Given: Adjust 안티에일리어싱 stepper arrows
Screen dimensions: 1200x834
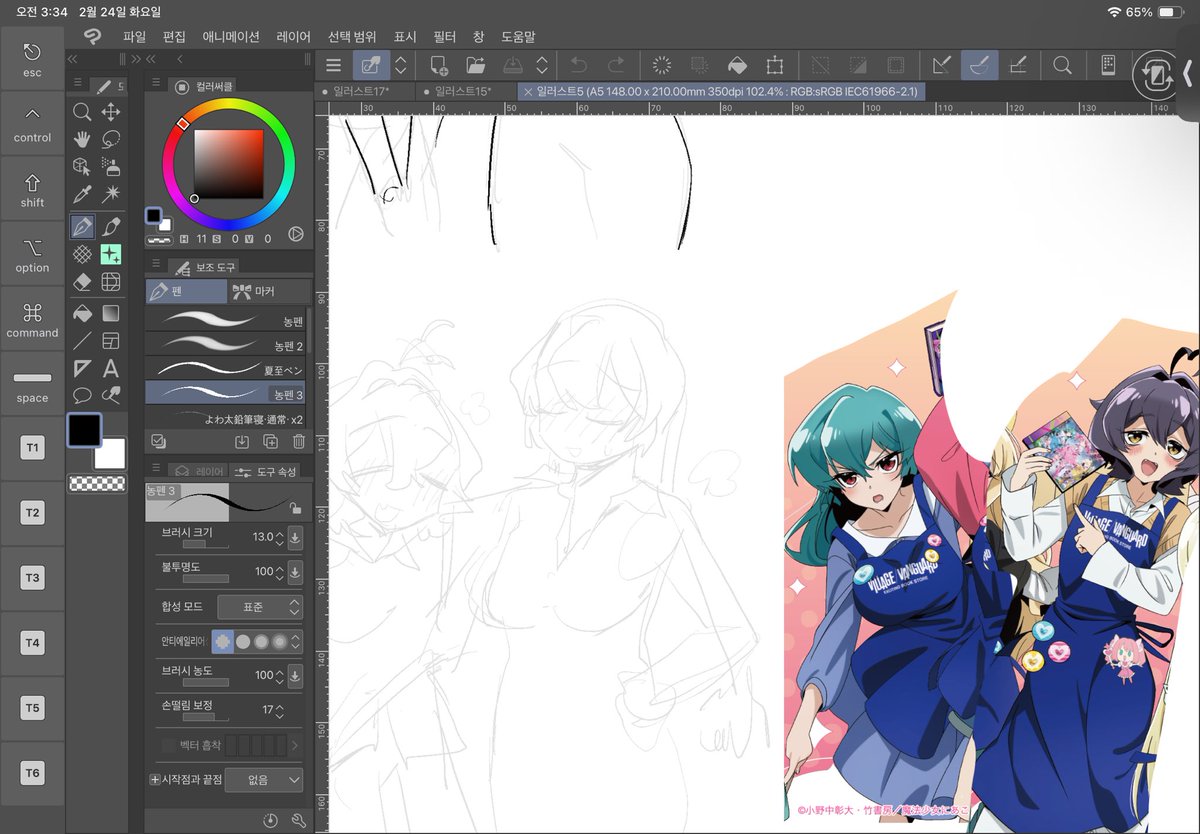Looking at the screenshot, I should click(x=294, y=641).
